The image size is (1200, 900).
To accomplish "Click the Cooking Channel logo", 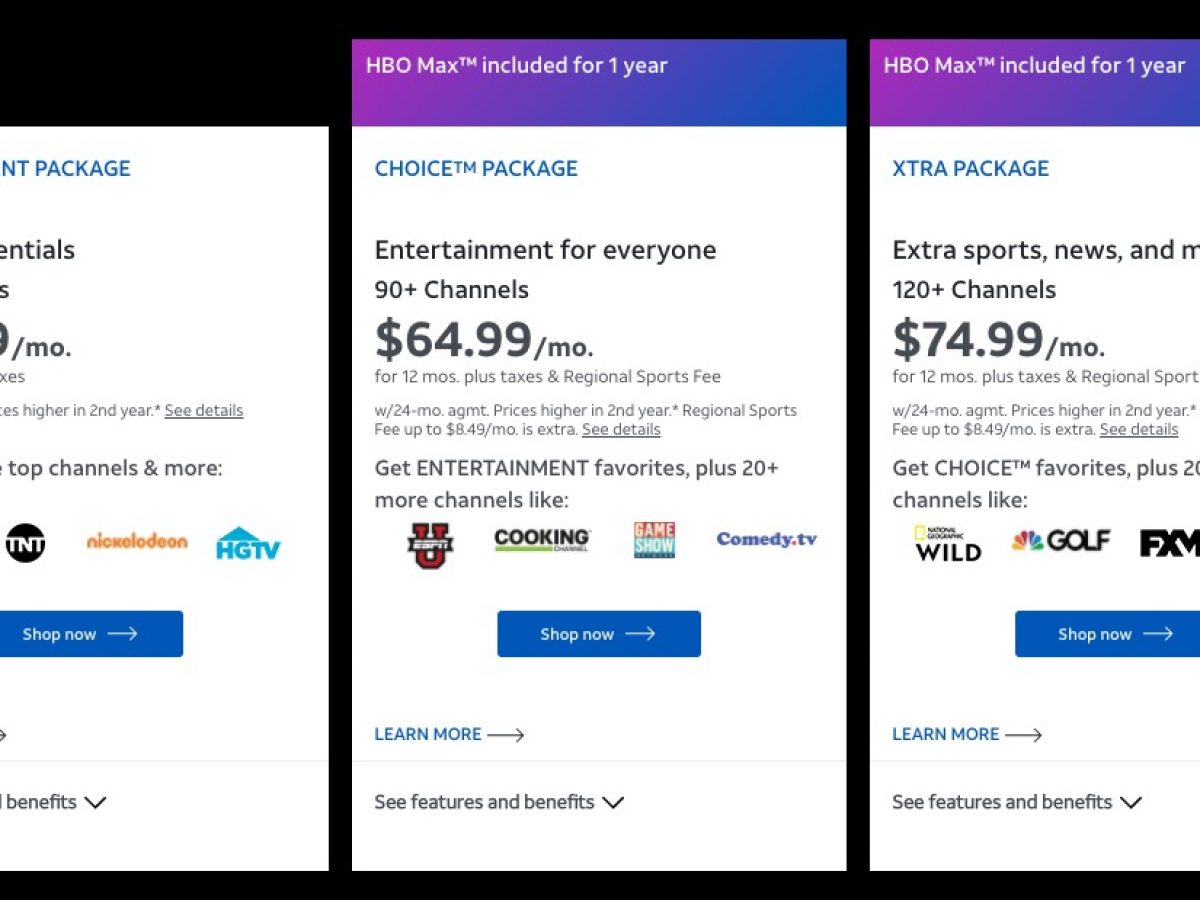I will (x=542, y=540).
